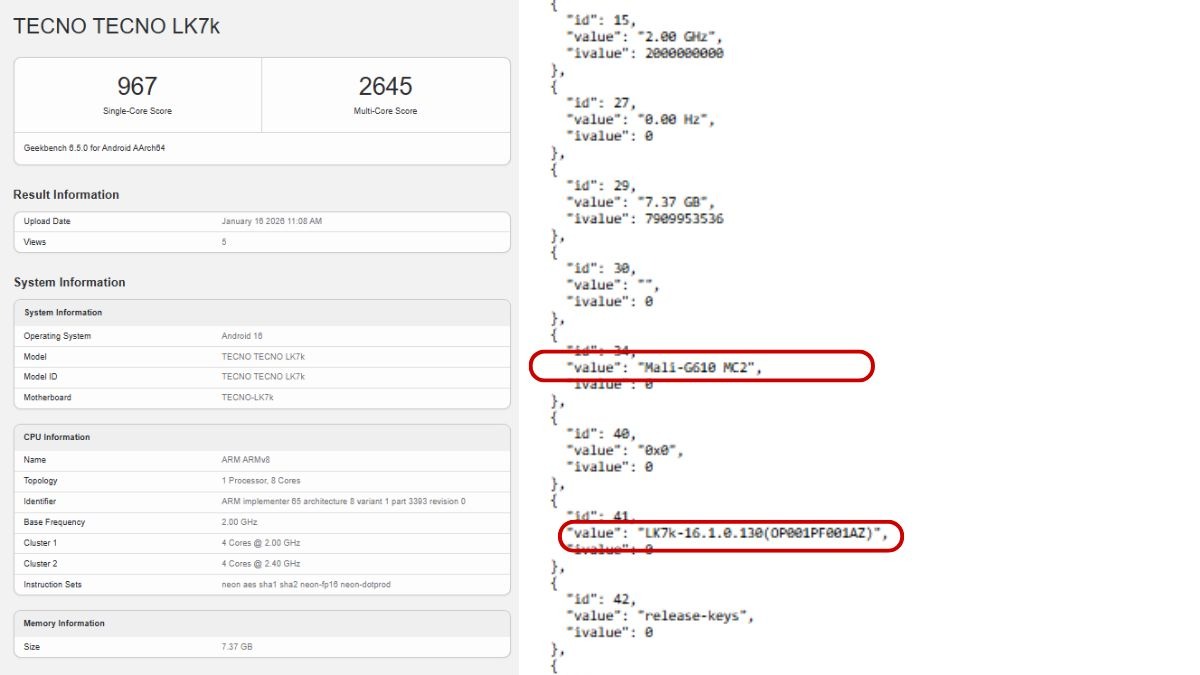Select the single-core score 967
This screenshot has height=675, width=1200.
pyautogui.click(x=137, y=86)
